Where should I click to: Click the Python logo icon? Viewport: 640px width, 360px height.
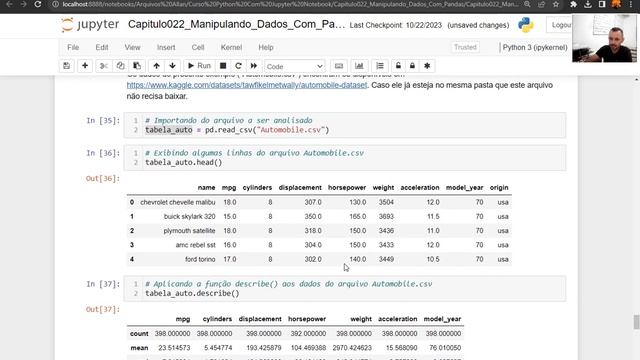pyautogui.click(x=526, y=25)
